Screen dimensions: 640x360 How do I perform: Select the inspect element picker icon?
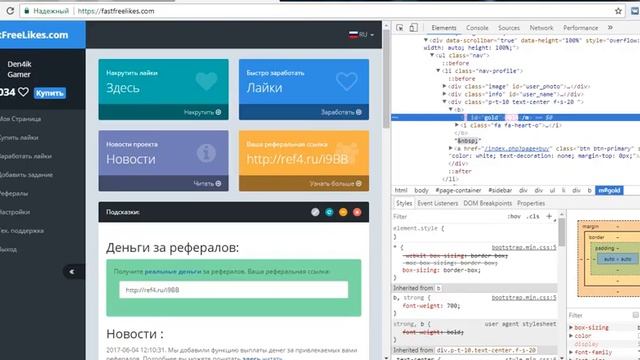click(400, 28)
